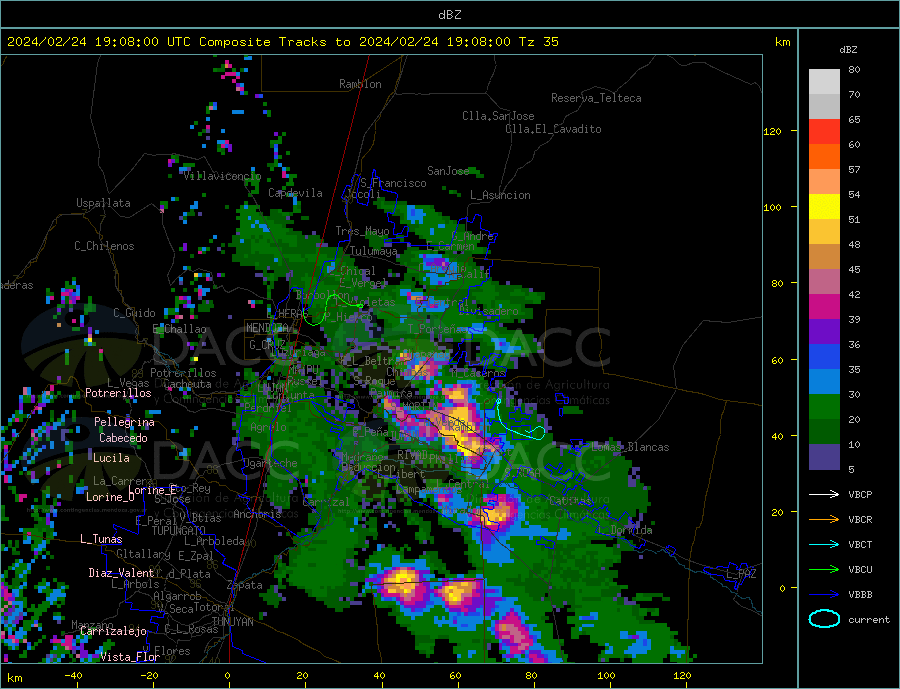This screenshot has height=689, width=900.
Task: Click the 'Tz 35' text in header
Action: pos(538,42)
